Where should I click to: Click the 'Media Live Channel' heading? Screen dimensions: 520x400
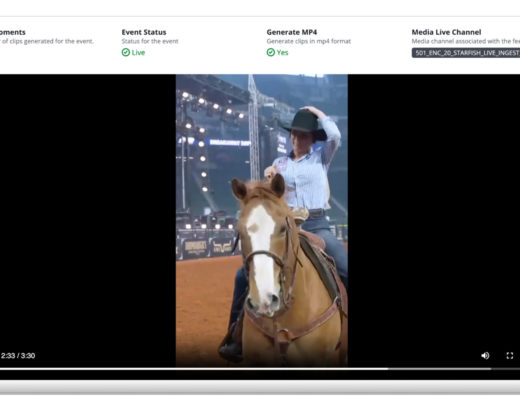446,32
